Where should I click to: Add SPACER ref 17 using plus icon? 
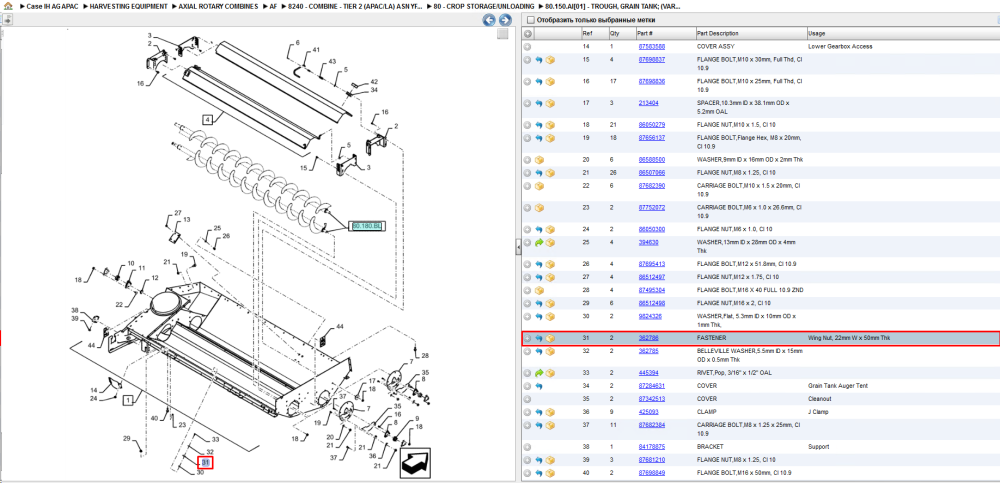(x=527, y=103)
